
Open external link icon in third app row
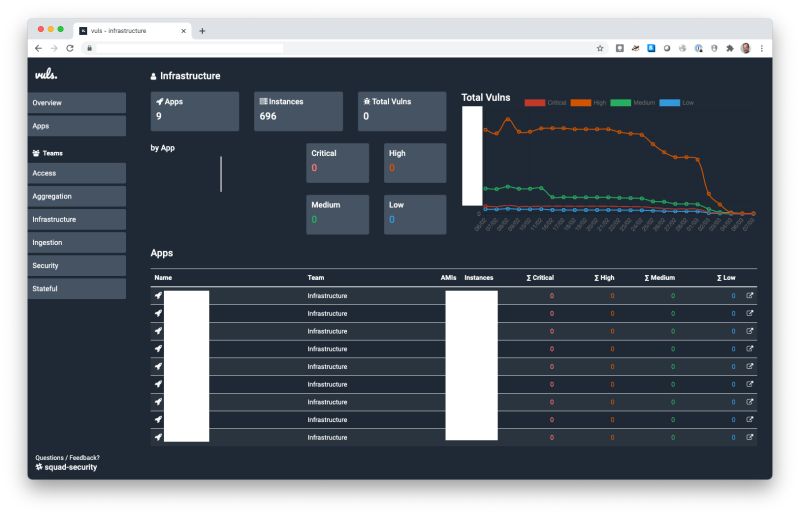pyautogui.click(x=749, y=331)
